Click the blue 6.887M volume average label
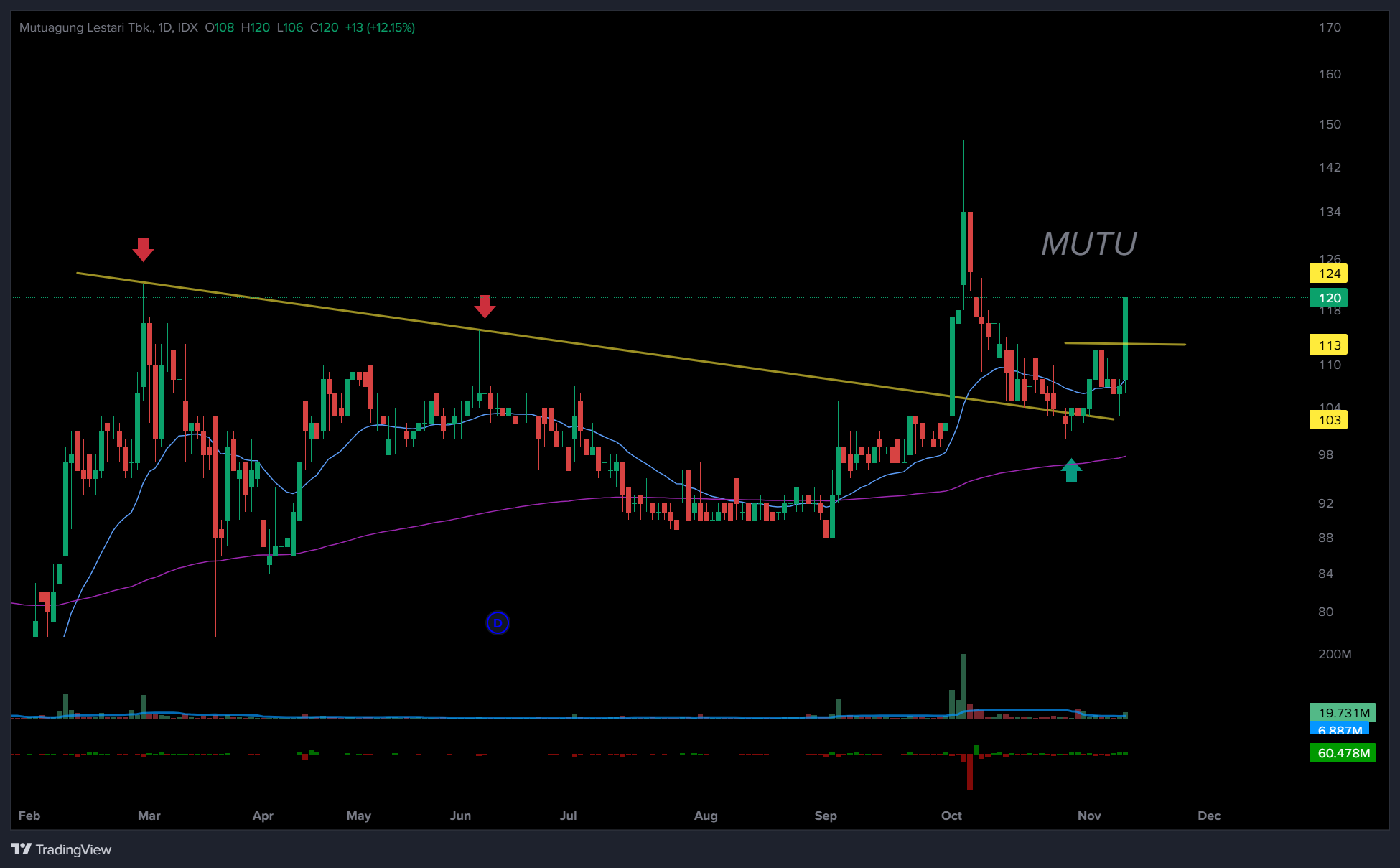The height and width of the screenshot is (868, 1400). (x=1340, y=729)
